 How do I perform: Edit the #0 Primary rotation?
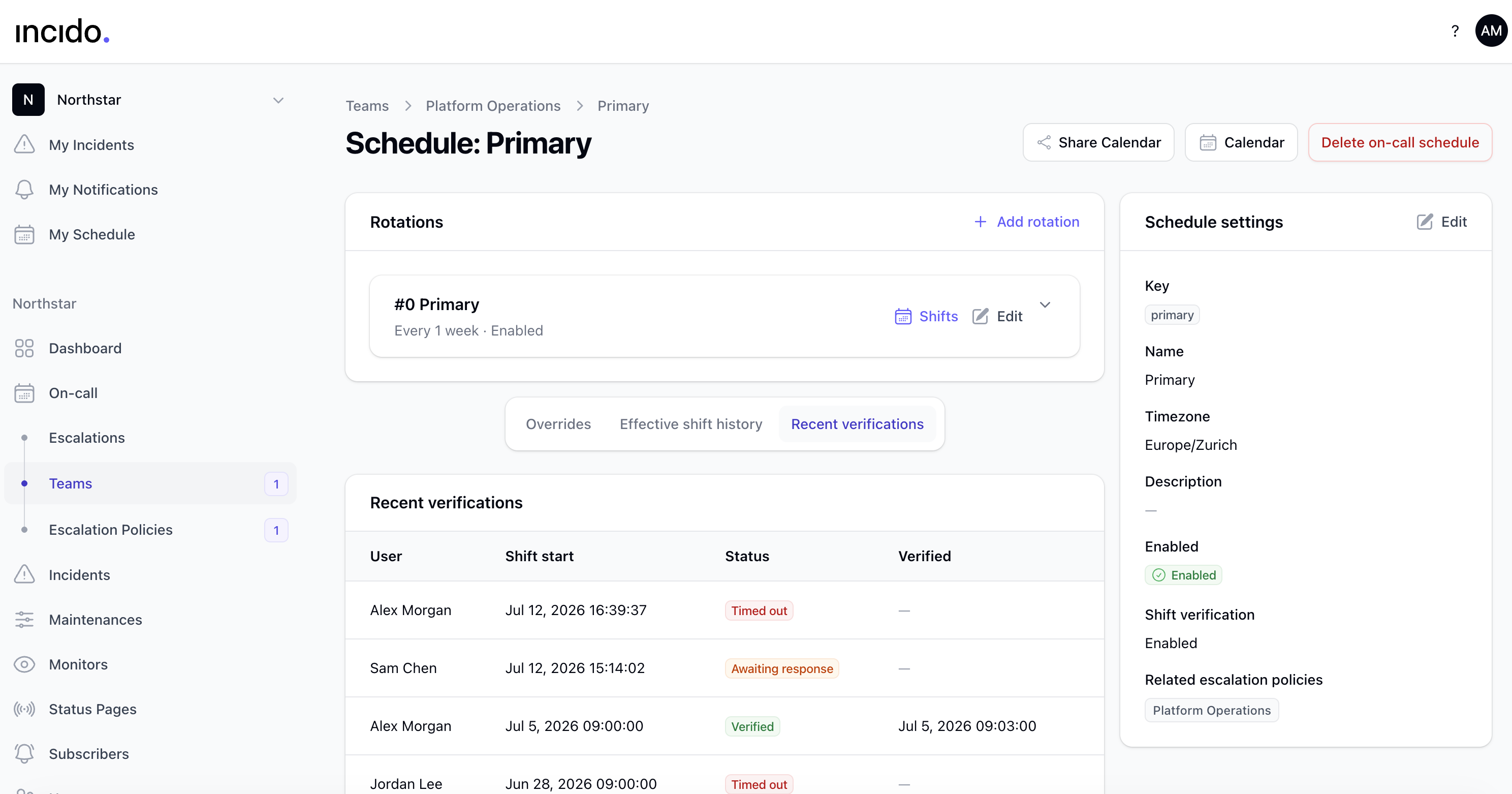click(x=998, y=316)
